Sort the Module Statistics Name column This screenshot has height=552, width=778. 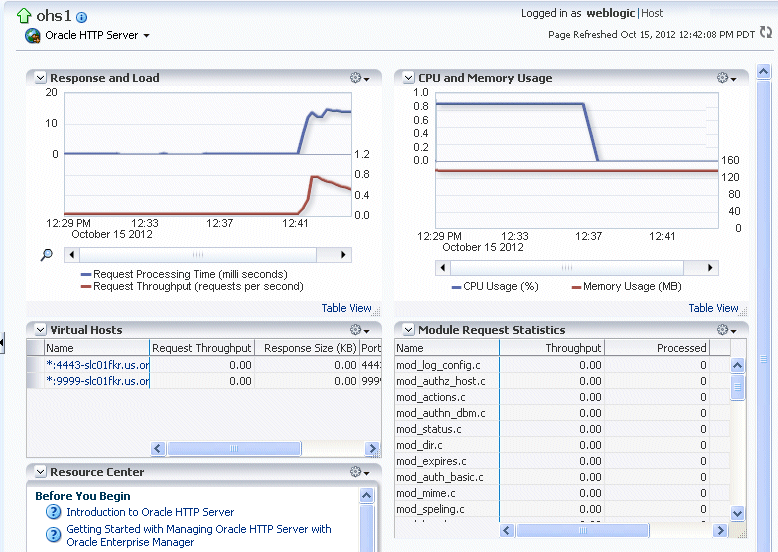[447, 348]
